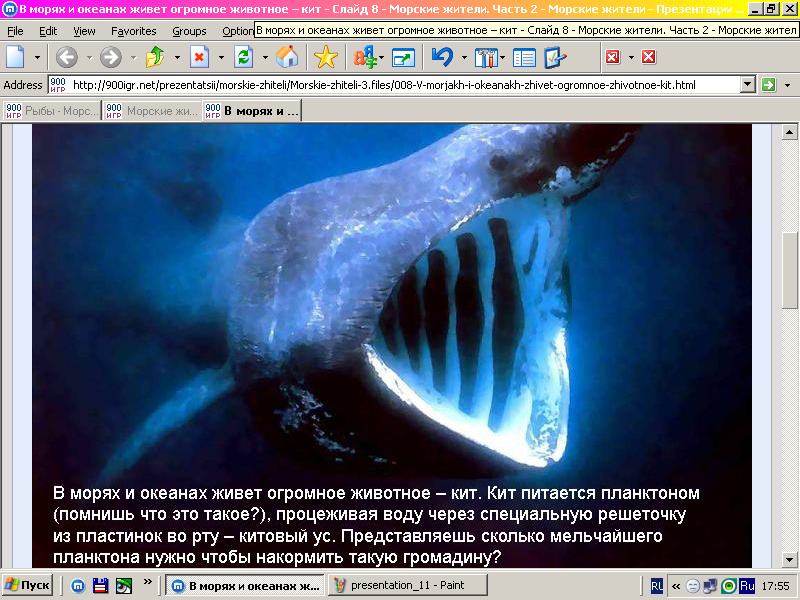The width and height of the screenshot is (800, 600).
Task: Click the Back navigation arrow
Action: pyautogui.click(x=67, y=57)
